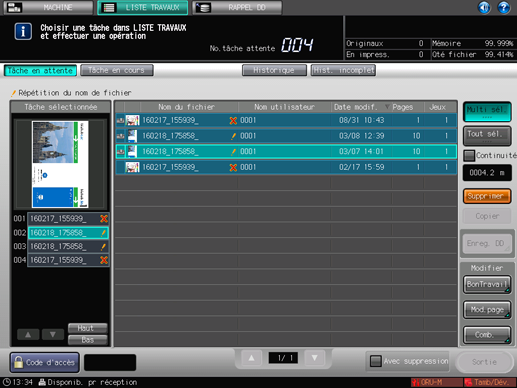Select task 001 in selected list
Viewport: 517px width, 388px height.
pyautogui.click(x=68, y=219)
